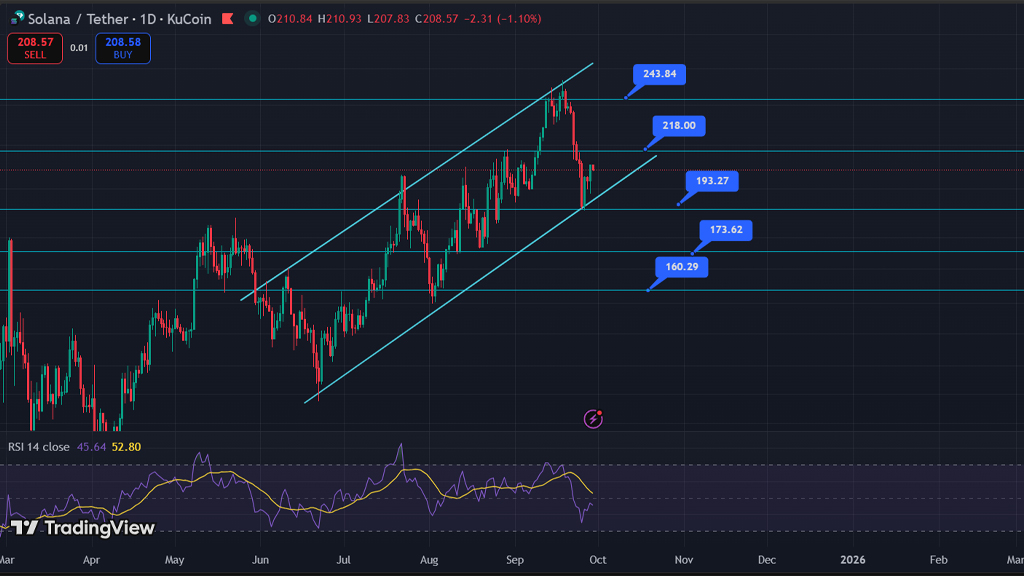Select the 193.27 price callout label

(712, 181)
